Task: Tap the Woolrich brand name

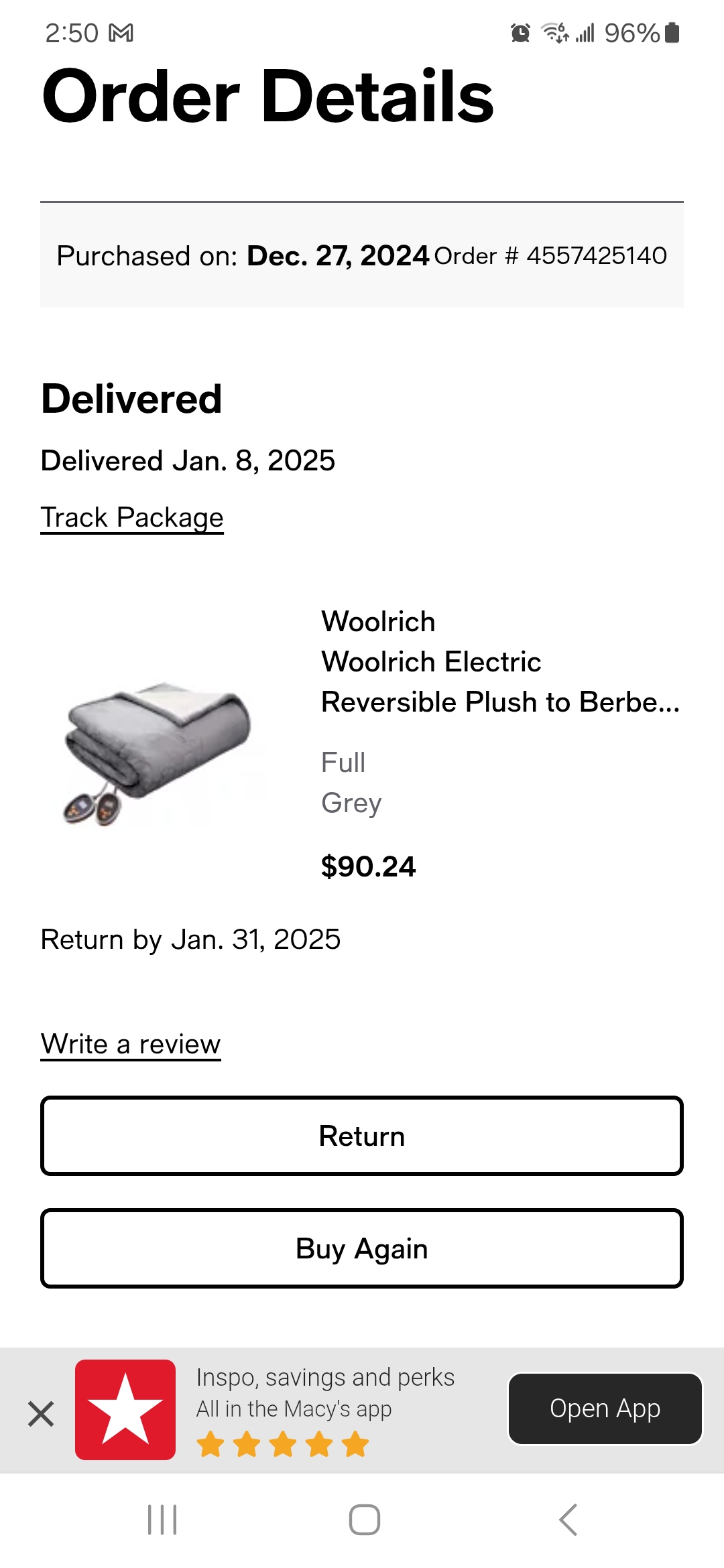Action: pyautogui.click(x=379, y=622)
